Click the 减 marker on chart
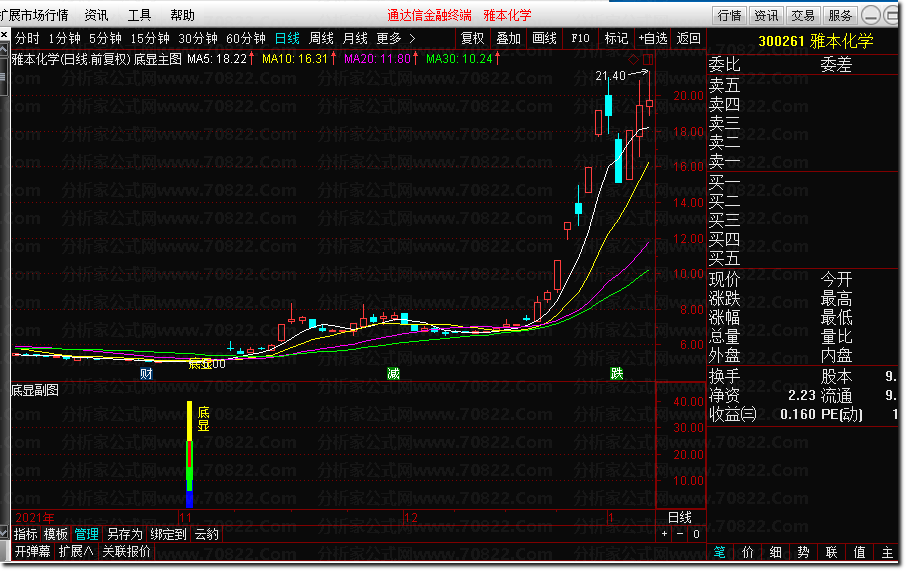 point(394,374)
